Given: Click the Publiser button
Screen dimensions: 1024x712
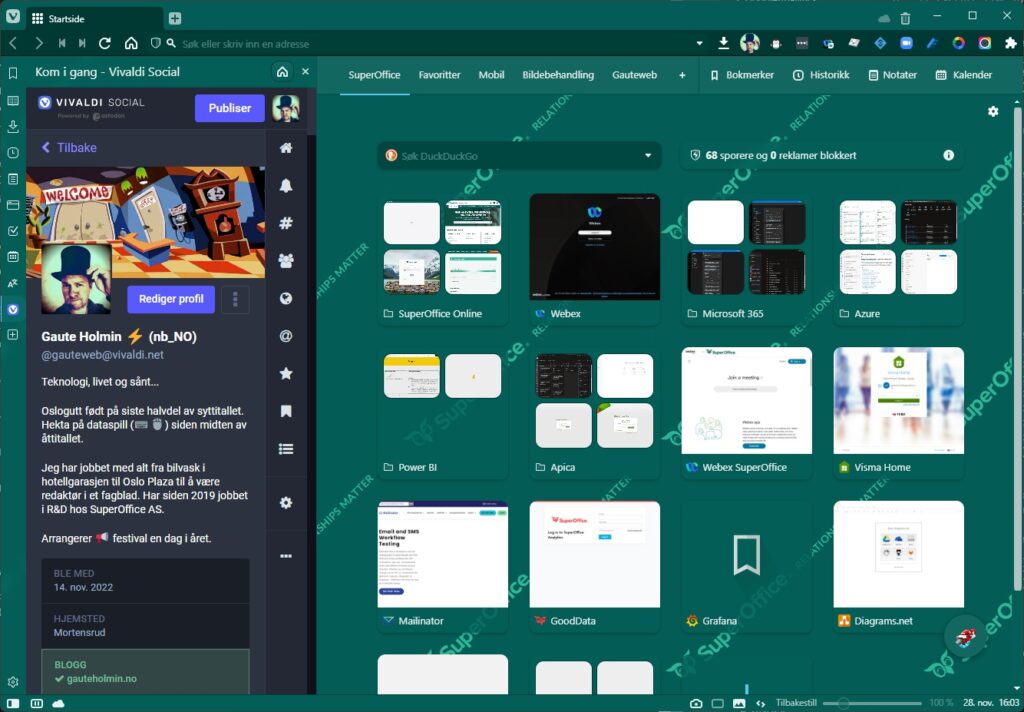Looking at the screenshot, I should pos(230,108).
